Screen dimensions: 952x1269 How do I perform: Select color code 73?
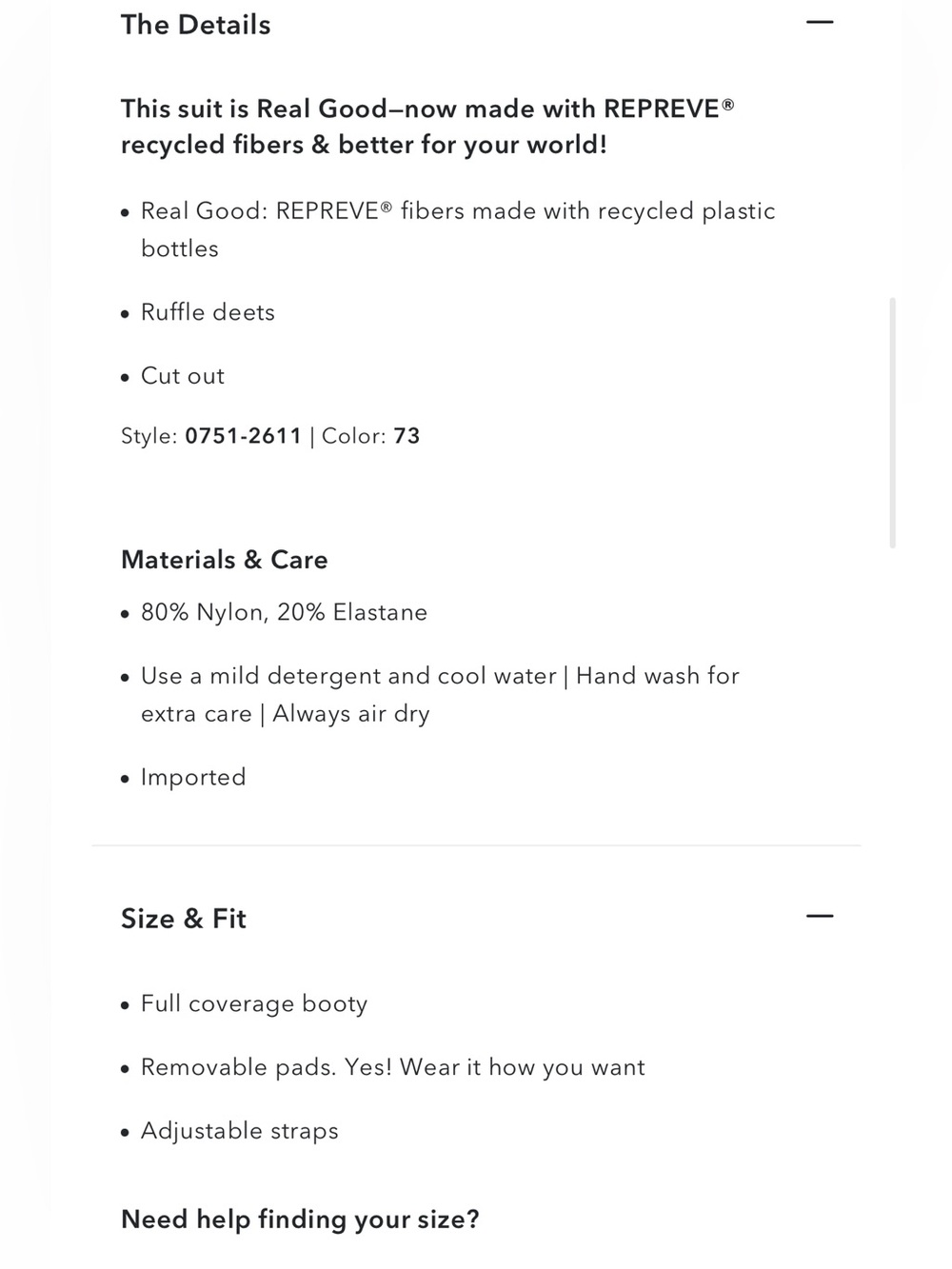coord(407,436)
